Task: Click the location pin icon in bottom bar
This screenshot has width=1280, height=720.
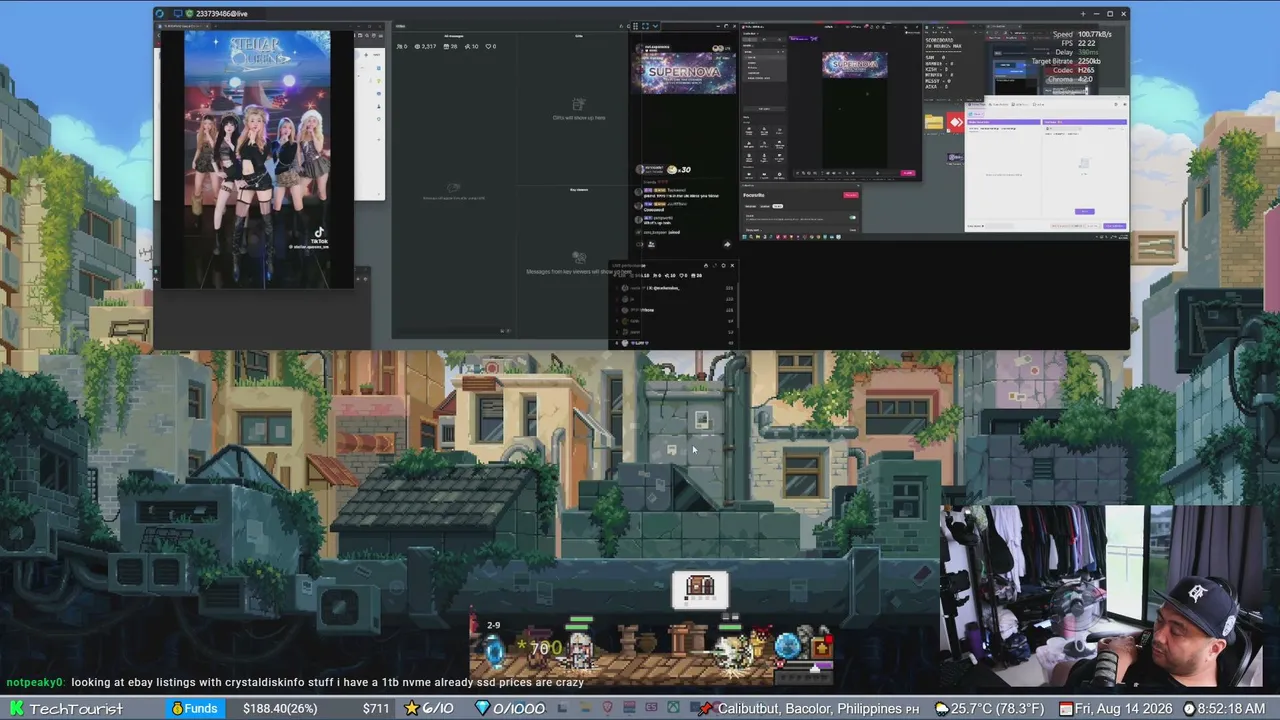Action: click(x=706, y=709)
